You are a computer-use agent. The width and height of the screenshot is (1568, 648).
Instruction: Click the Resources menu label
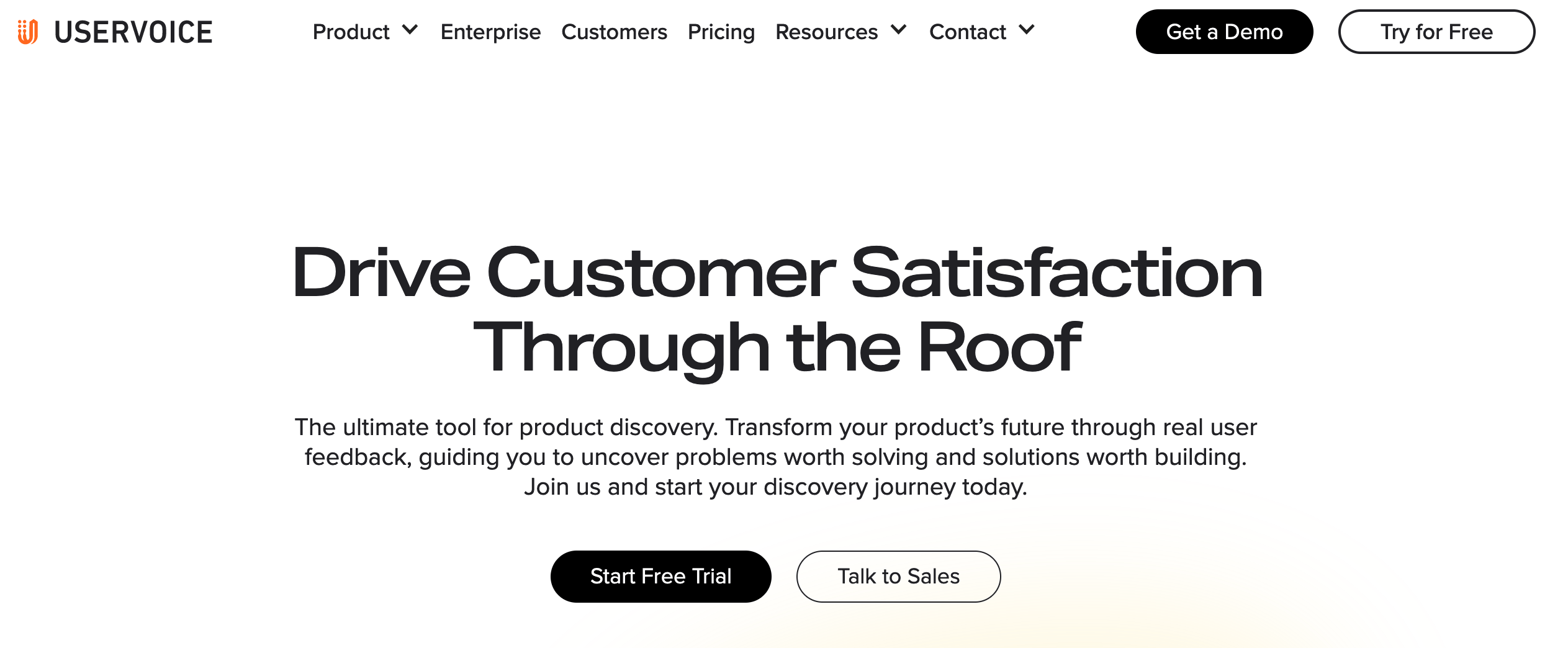tap(826, 32)
